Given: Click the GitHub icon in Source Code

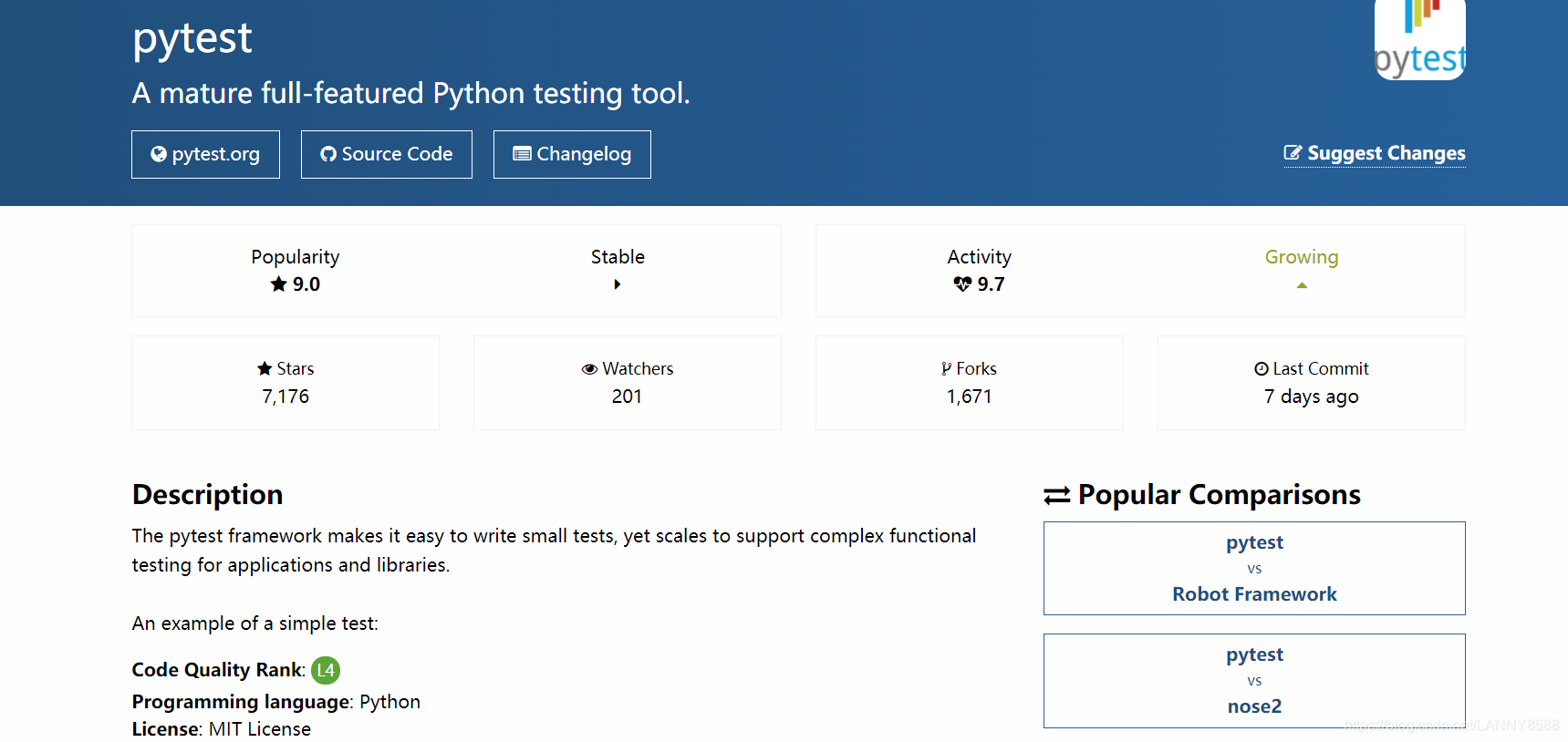Looking at the screenshot, I should (328, 154).
